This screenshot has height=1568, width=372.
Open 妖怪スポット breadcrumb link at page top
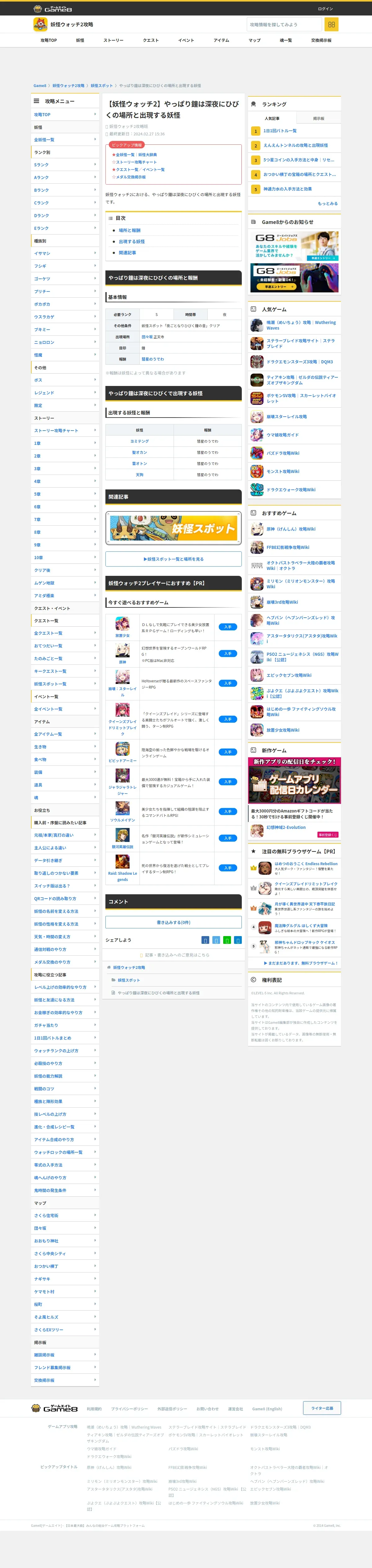point(102,86)
